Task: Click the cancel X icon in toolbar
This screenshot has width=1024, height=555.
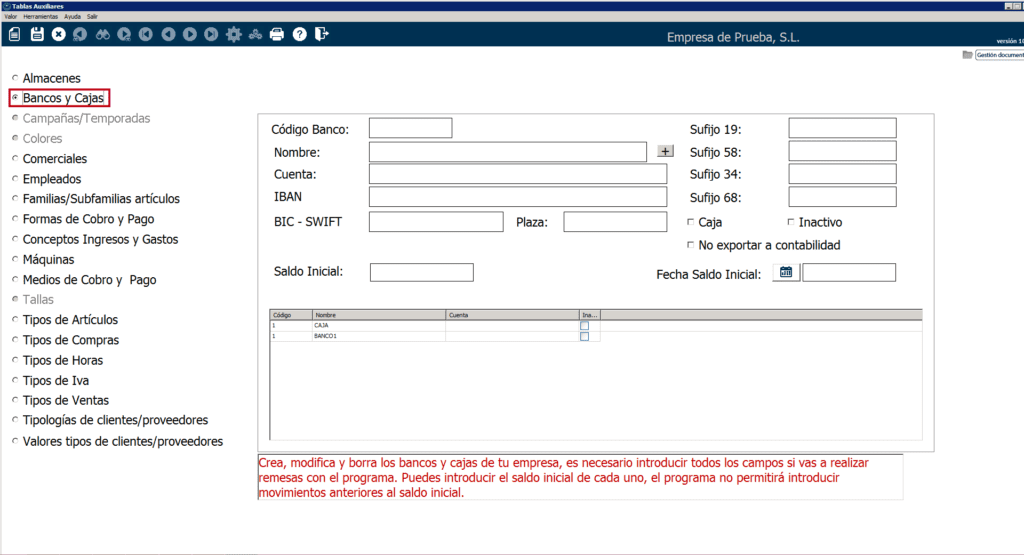Action: (x=59, y=35)
